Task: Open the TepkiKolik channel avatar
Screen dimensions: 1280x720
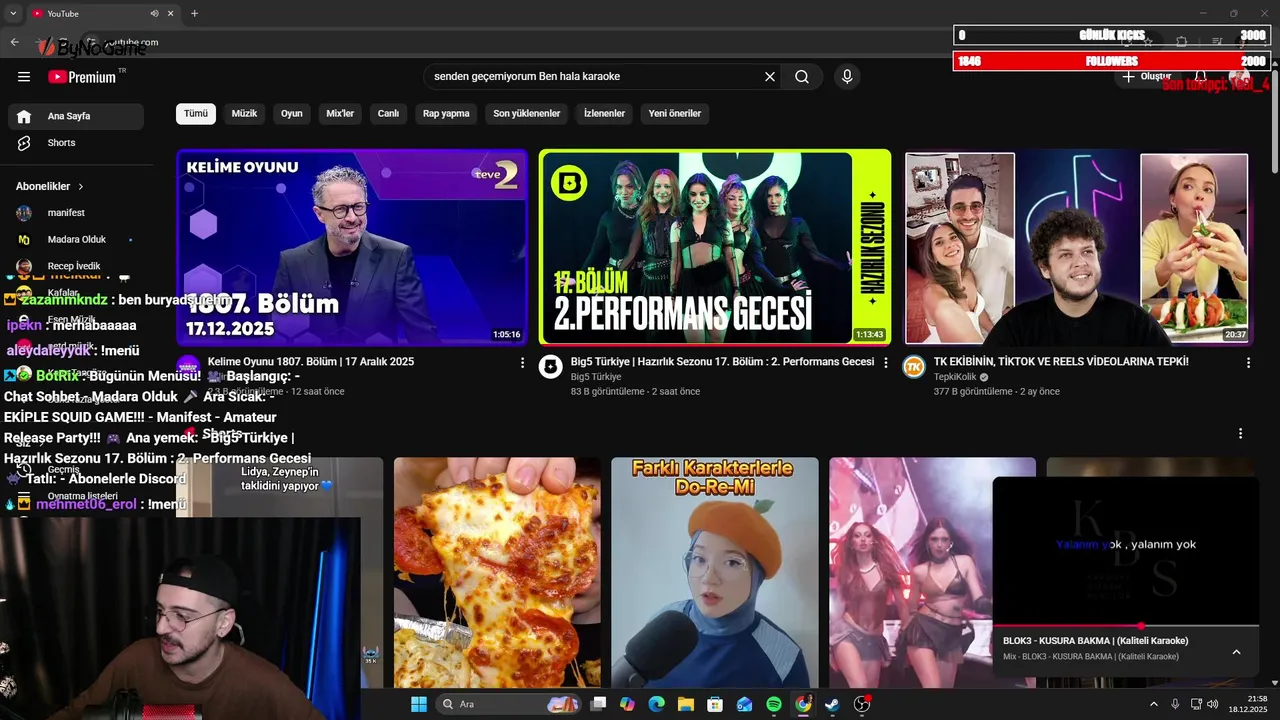Action: (x=914, y=367)
